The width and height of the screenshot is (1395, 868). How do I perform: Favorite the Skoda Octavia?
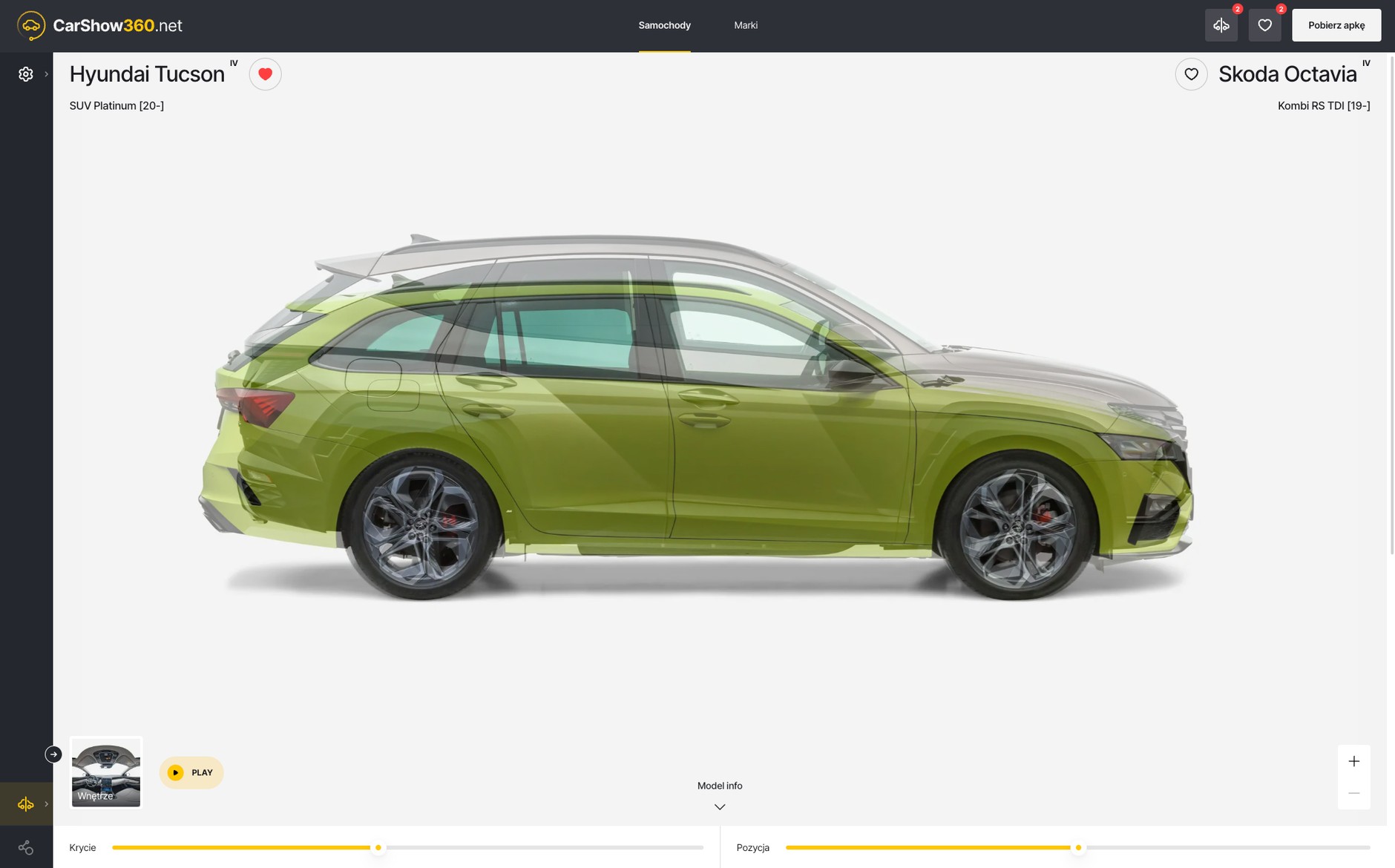click(x=1191, y=74)
